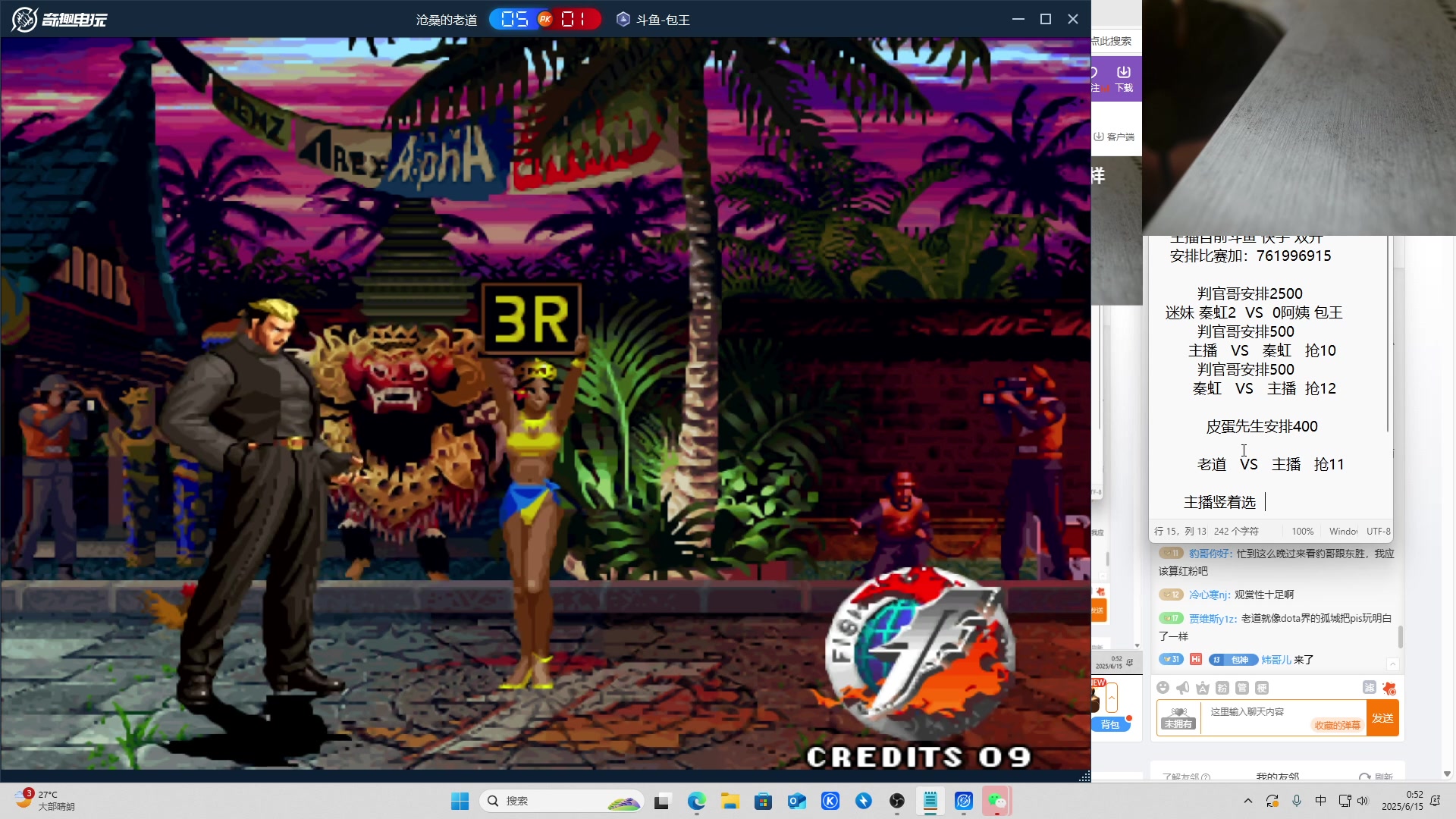Viewport: 1456px width, 819px height.
Task: Click the notepad line 皮蛋先生安排400
Action: tap(1262, 426)
